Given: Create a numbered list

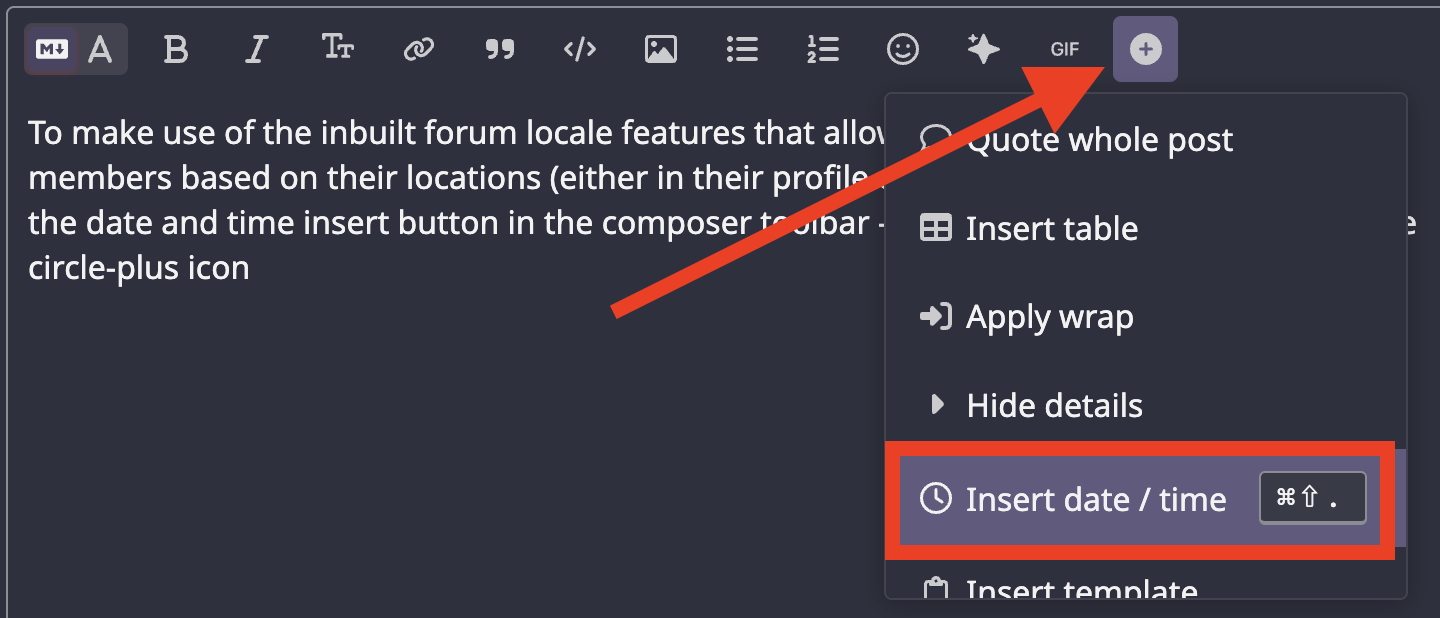Looking at the screenshot, I should (x=823, y=49).
